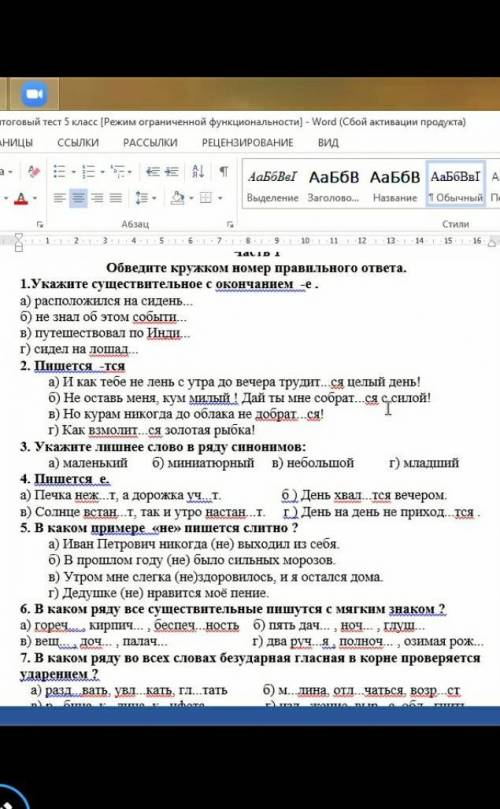The height and width of the screenshot is (809, 500).
Task: Click answer 'б) не знал об этом событи...'
Action: (103, 317)
